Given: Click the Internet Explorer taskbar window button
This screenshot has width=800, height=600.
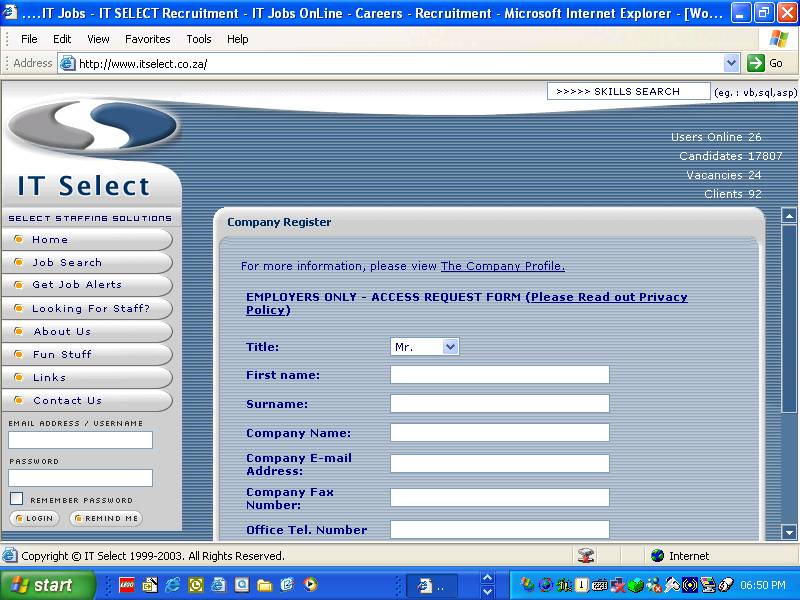Looking at the screenshot, I should [x=432, y=586].
